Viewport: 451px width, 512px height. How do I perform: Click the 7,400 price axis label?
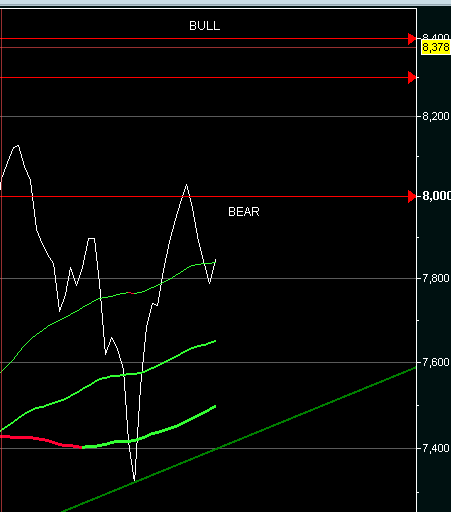436,448
